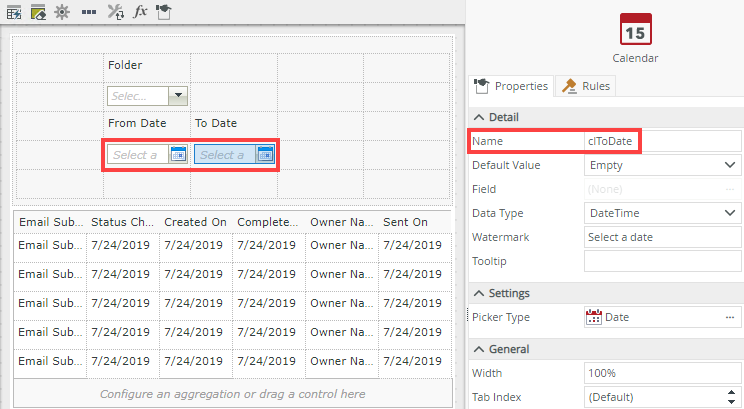Click the Tab Index (Default) value
Screen dimensions: 744x409
(611, 397)
